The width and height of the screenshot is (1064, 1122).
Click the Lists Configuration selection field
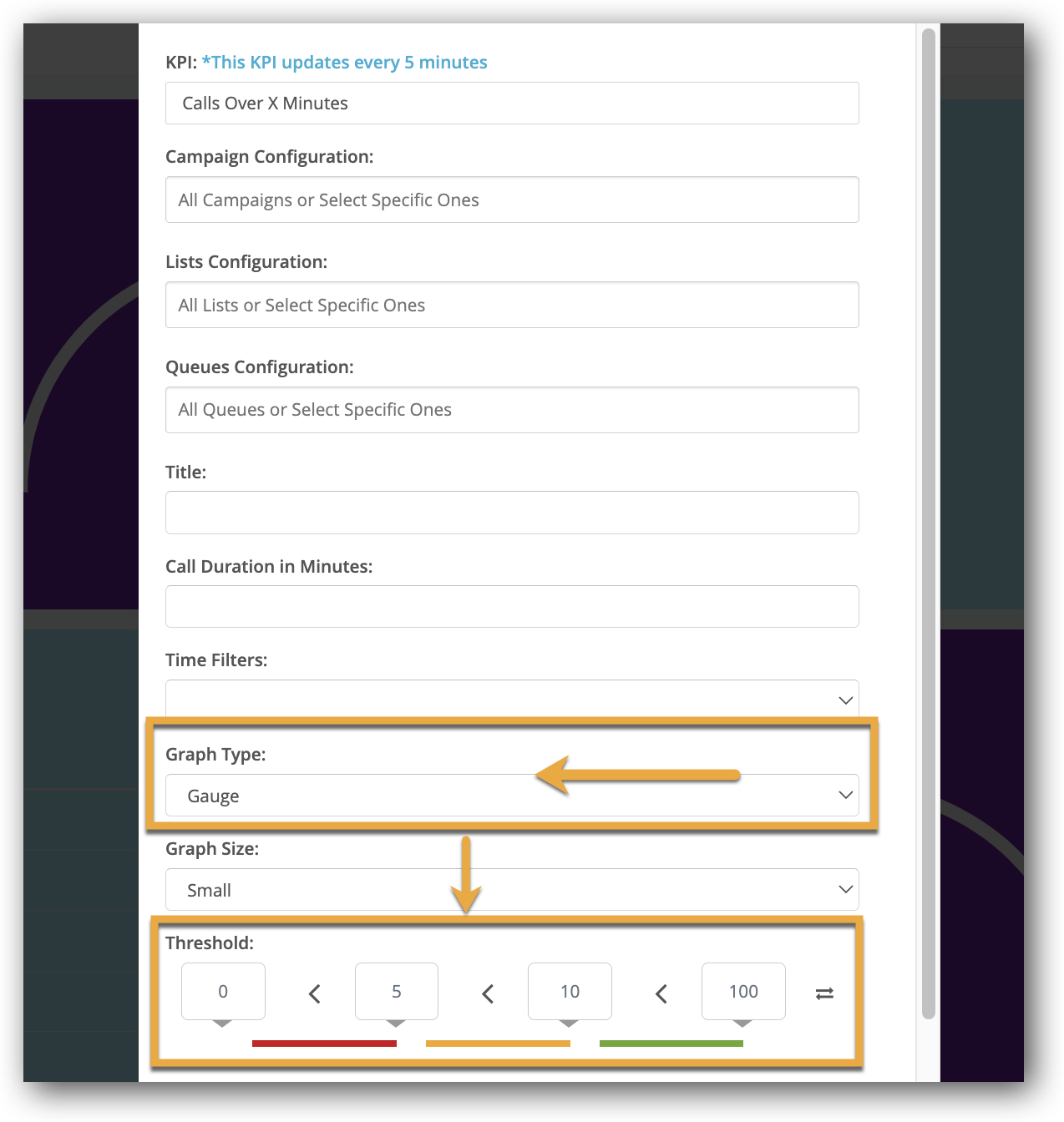[x=511, y=306]
